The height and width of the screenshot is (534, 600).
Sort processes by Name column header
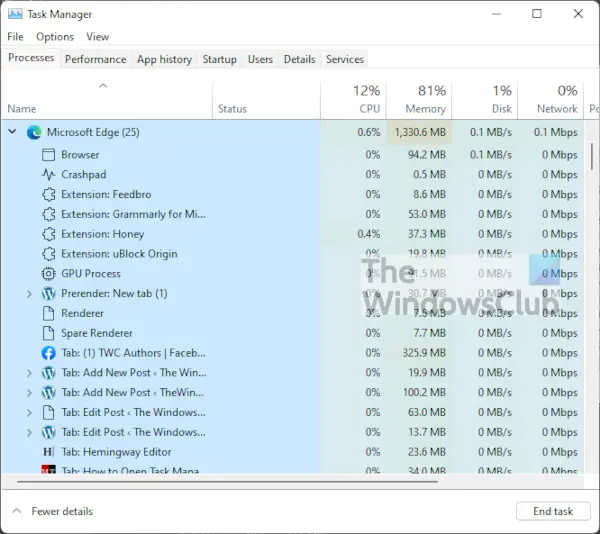tap(107, 100)
